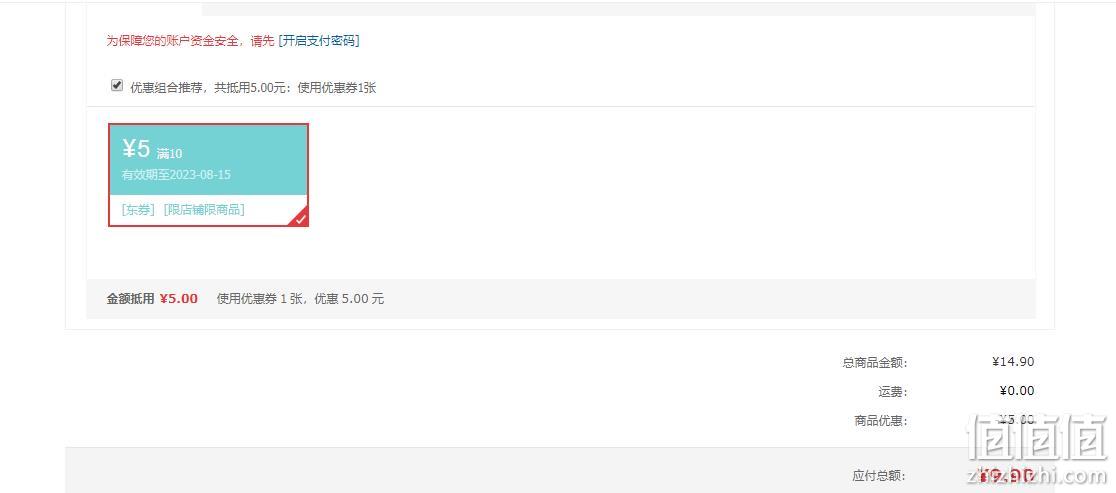Screen dimensions: 1116x493
Task: Click the 总商品金额 value ¥14.90
Action: click(1013, 362)
